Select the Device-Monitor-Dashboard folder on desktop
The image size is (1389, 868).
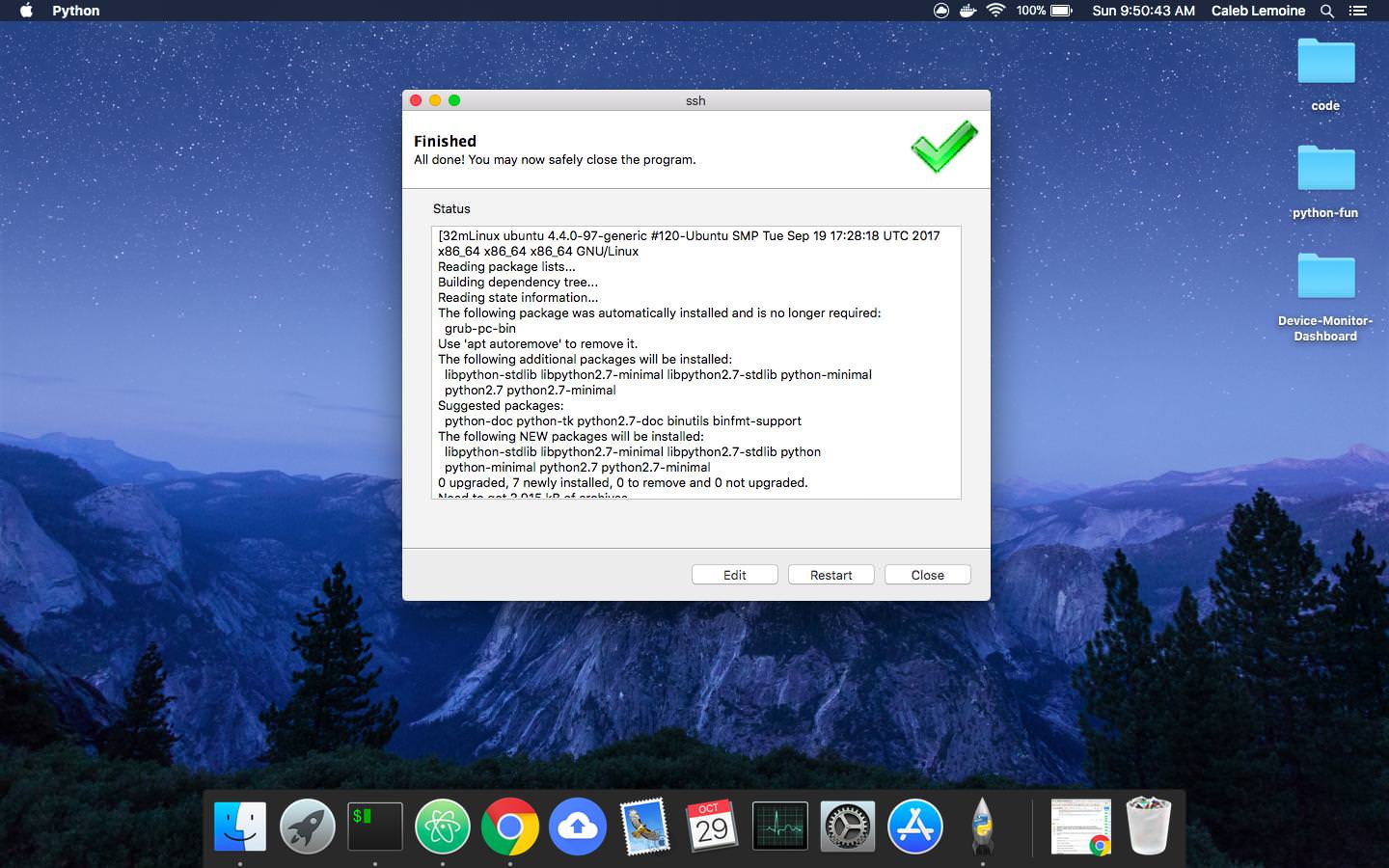[1325, 296]
